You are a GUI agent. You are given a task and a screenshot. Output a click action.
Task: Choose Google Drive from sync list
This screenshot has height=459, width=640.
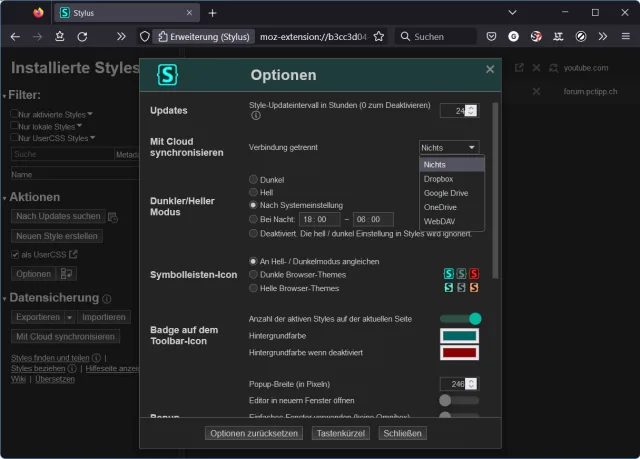click(x=444, y=192)
